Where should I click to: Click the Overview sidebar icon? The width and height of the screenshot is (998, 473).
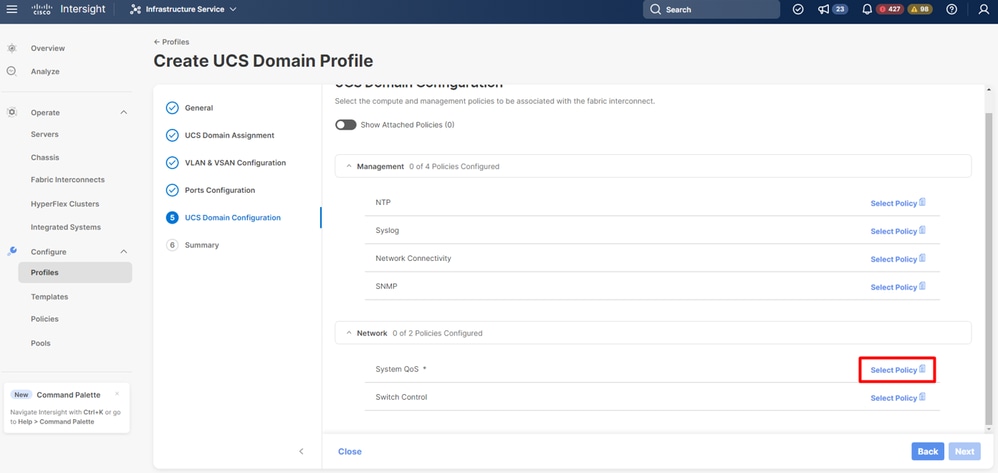[x=11, y=48]
